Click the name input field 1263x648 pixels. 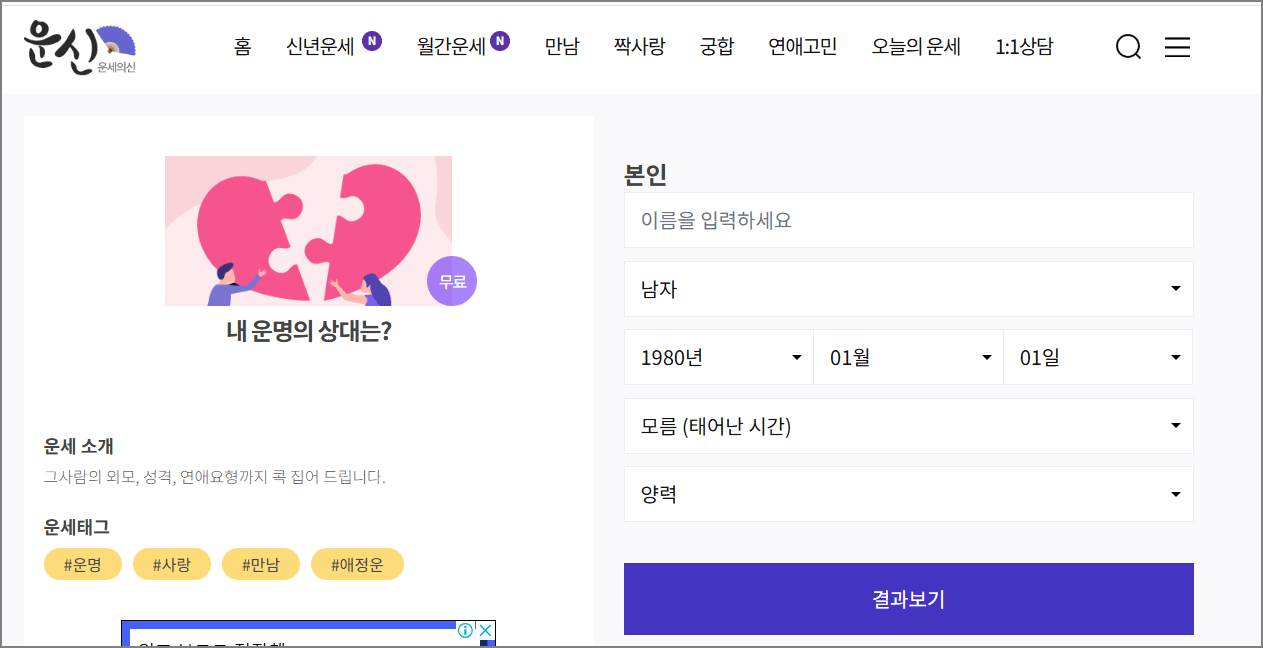click(908, 219)
